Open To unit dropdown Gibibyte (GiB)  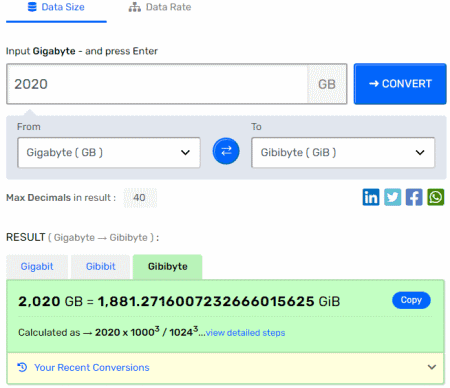click(x=343, y=152)
